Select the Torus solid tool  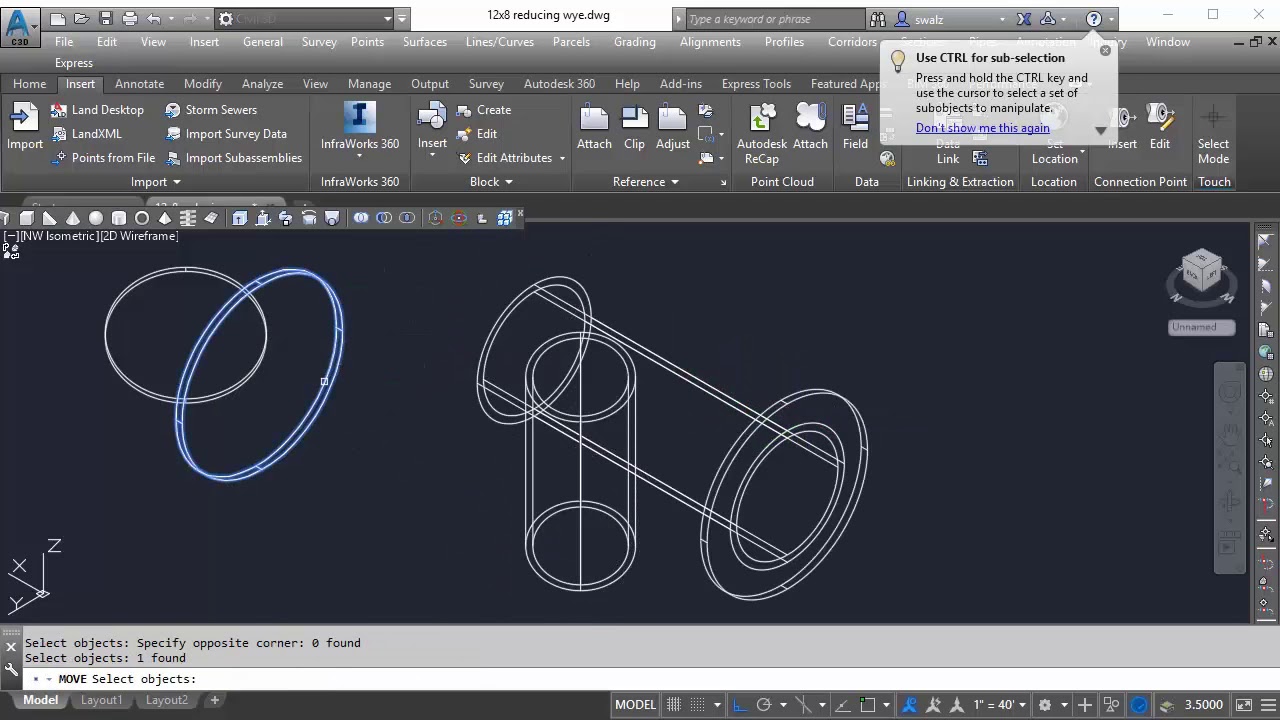pyautogui.click(x=142, y=218)
